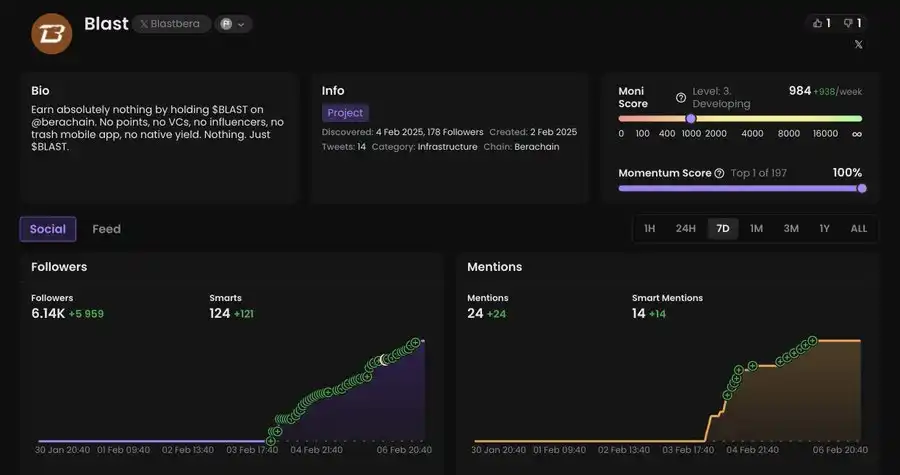The width and height of the screenshot is (900, 475).
Task: Select the Social tab
Action: [47, 229]
